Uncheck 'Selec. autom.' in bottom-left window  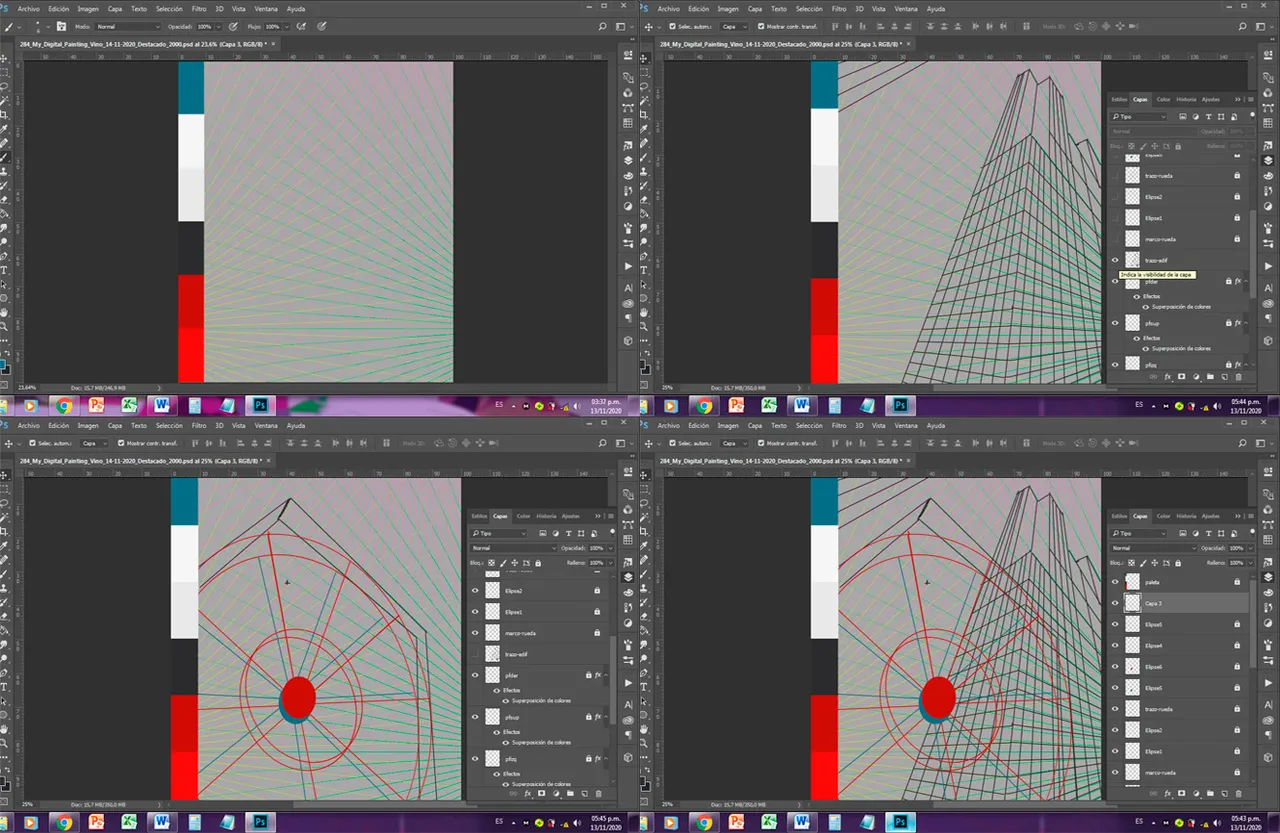(x=32, y=443)
